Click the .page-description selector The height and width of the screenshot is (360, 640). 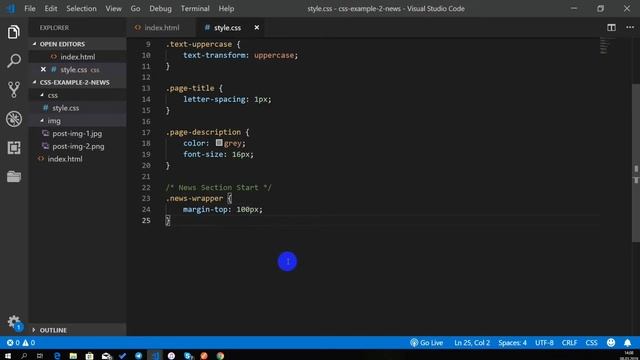pos(203,132)
